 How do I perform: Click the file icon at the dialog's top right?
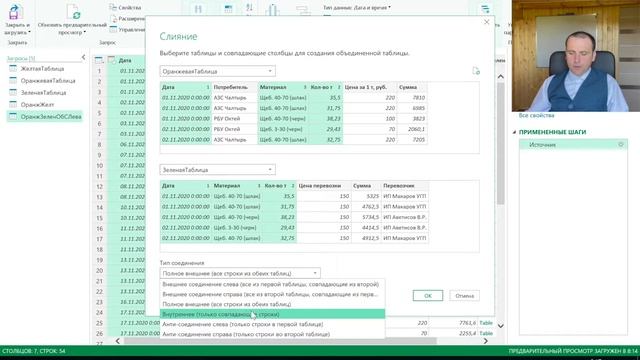pyautogui.click(x=476, y=71)
